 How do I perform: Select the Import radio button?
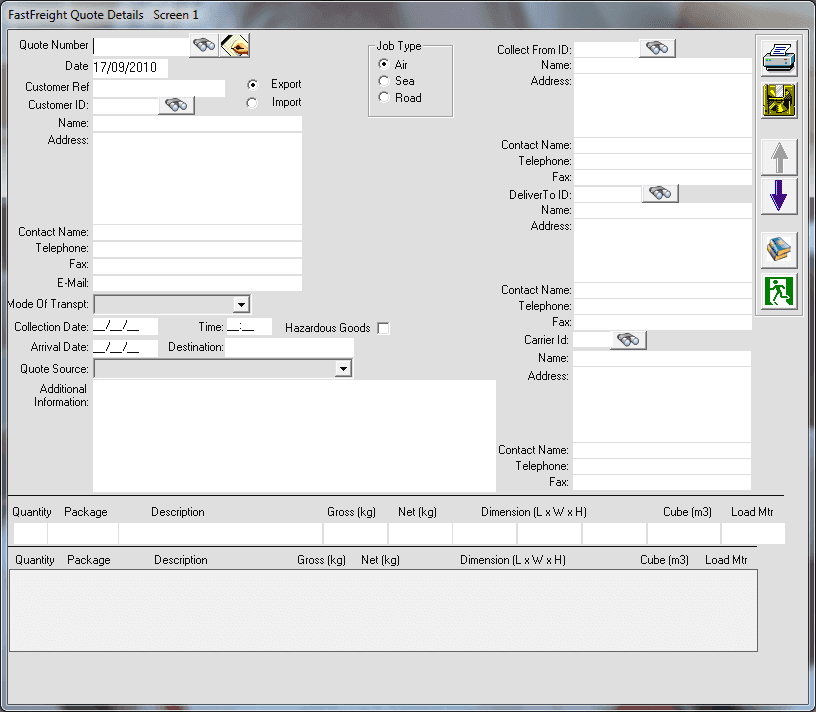(x=252, y=103)
